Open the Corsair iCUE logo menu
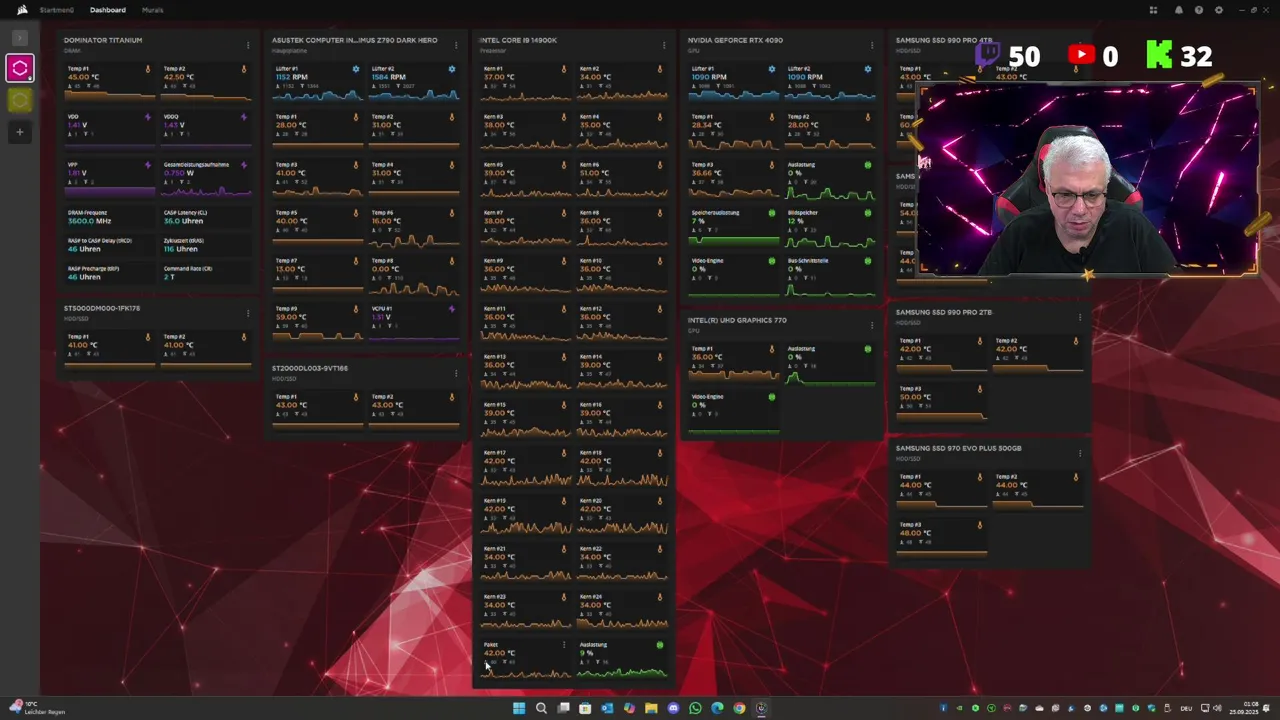1280x720 pixels. [22, 10]
